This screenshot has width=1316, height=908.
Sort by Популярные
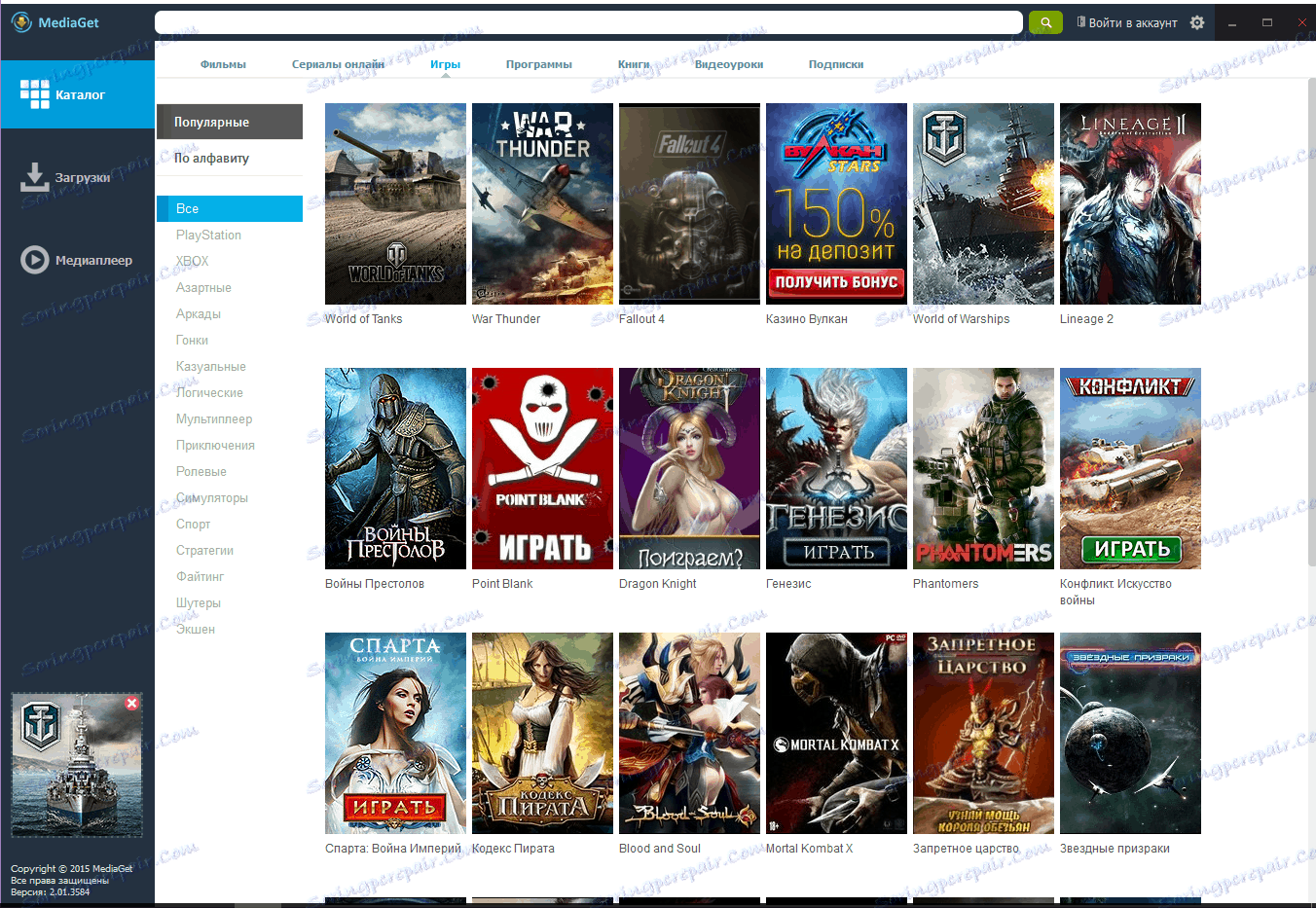pos(230,122)
